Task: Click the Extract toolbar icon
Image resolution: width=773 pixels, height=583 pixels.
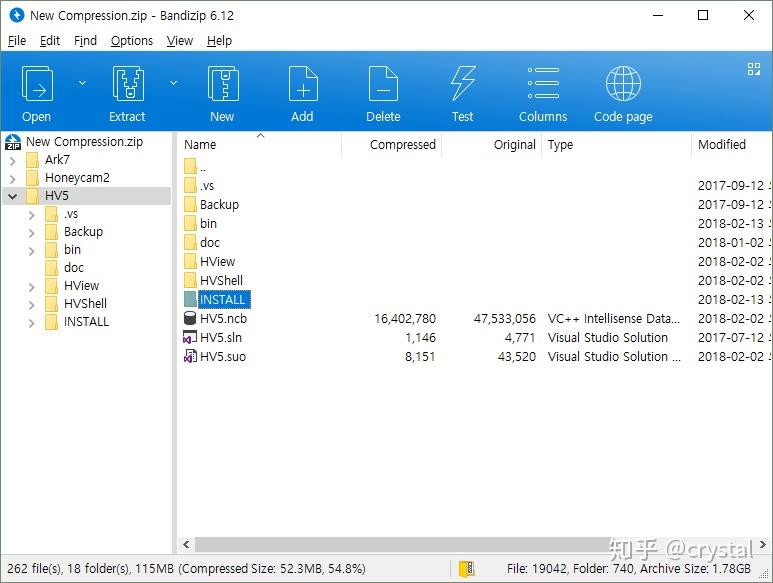Action: click(128, 83)
